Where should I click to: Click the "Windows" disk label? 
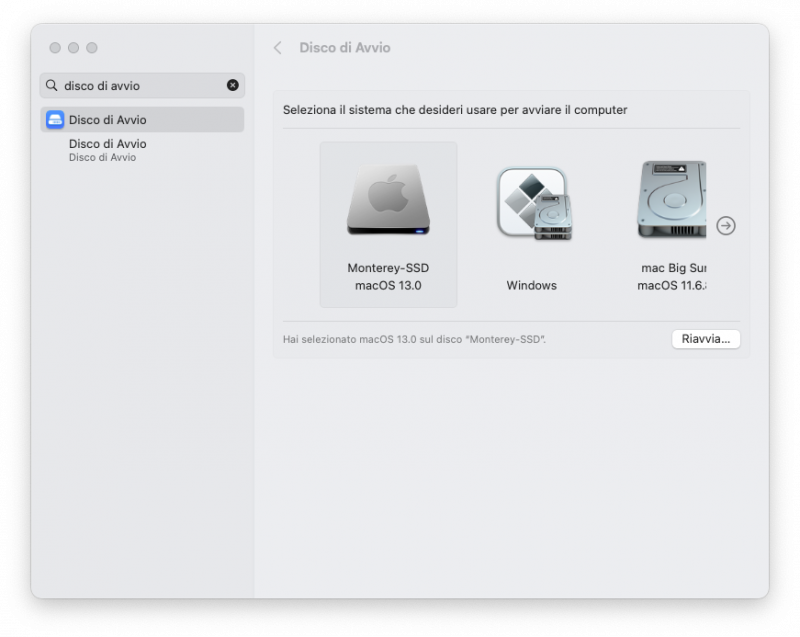[532, 286]
